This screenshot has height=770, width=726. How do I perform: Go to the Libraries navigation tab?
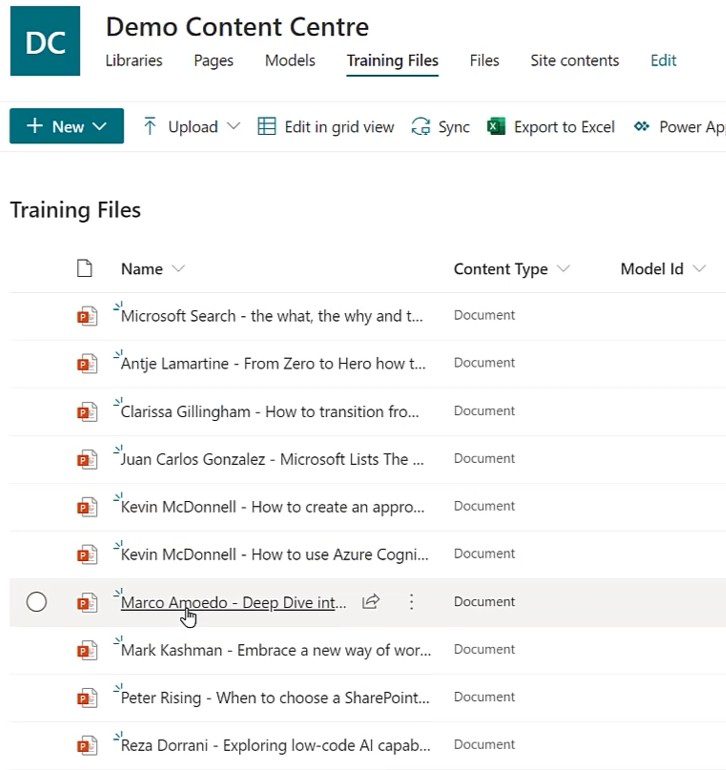[134, 60]
